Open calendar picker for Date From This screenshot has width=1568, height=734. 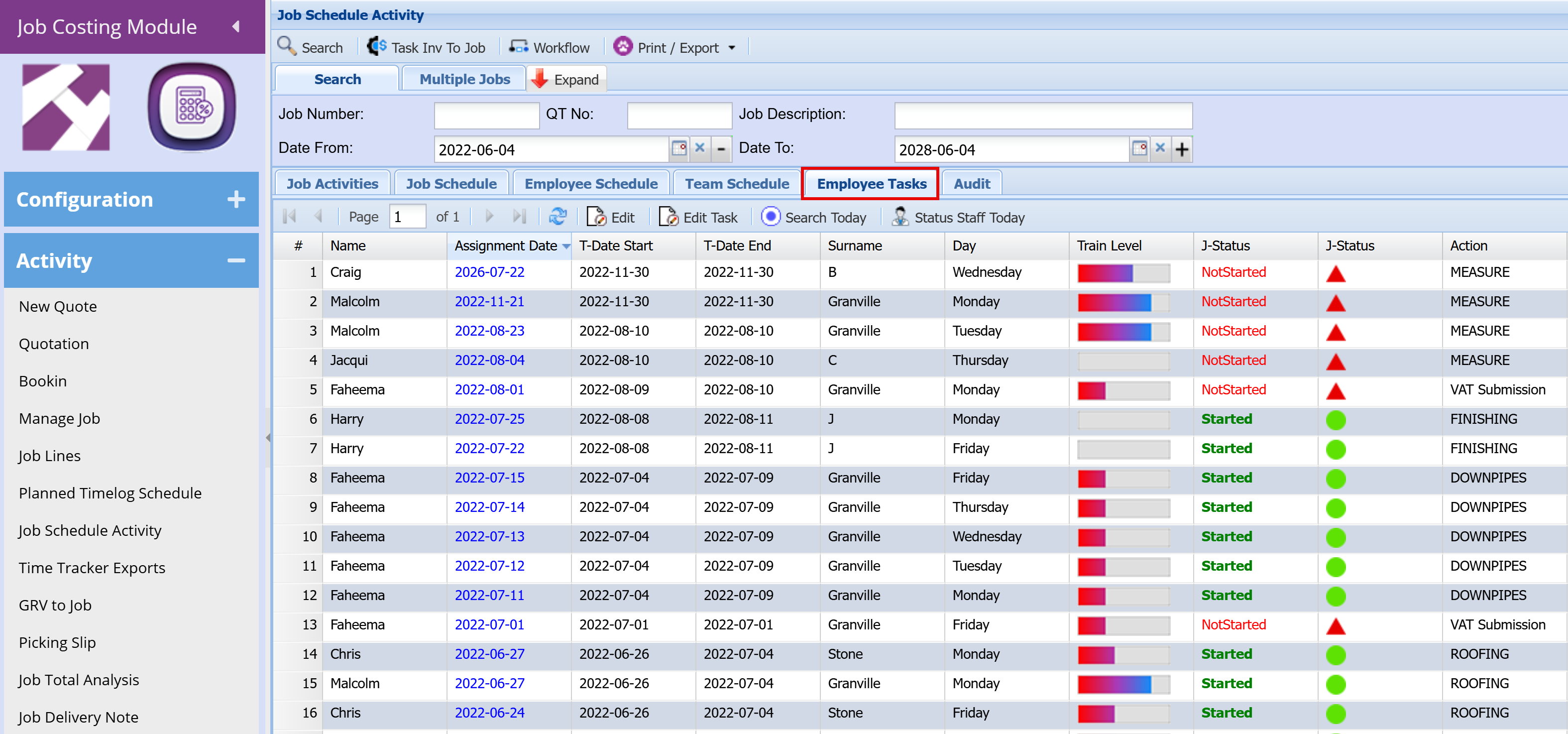click(x=678, y=148)
